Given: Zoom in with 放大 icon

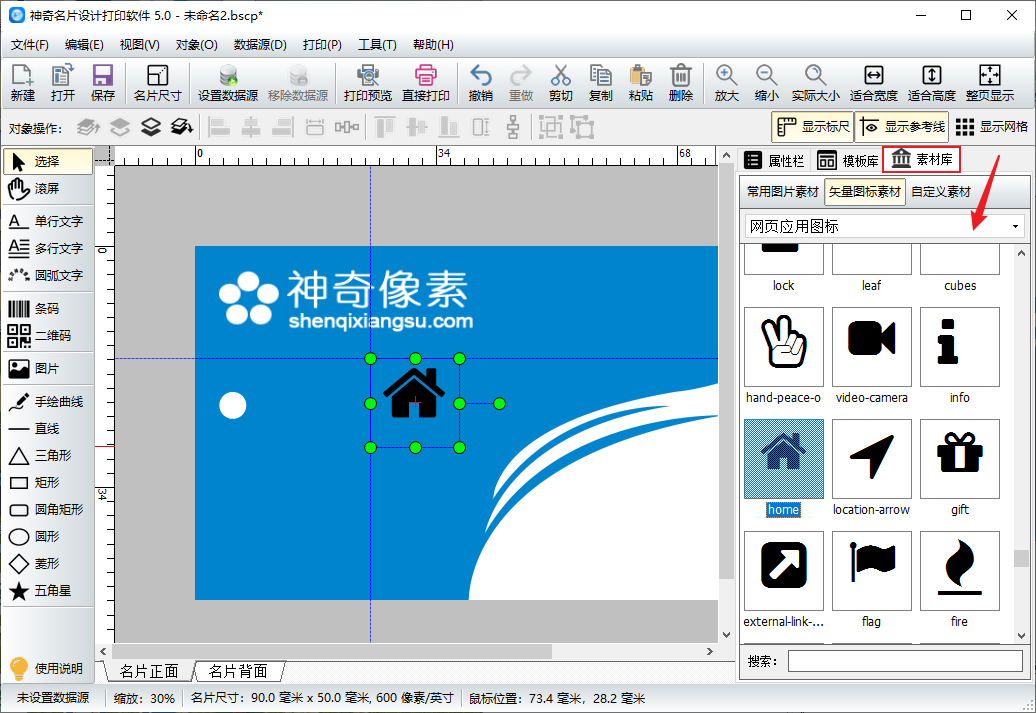Looking at the screenshot, I should coord(726,83).
